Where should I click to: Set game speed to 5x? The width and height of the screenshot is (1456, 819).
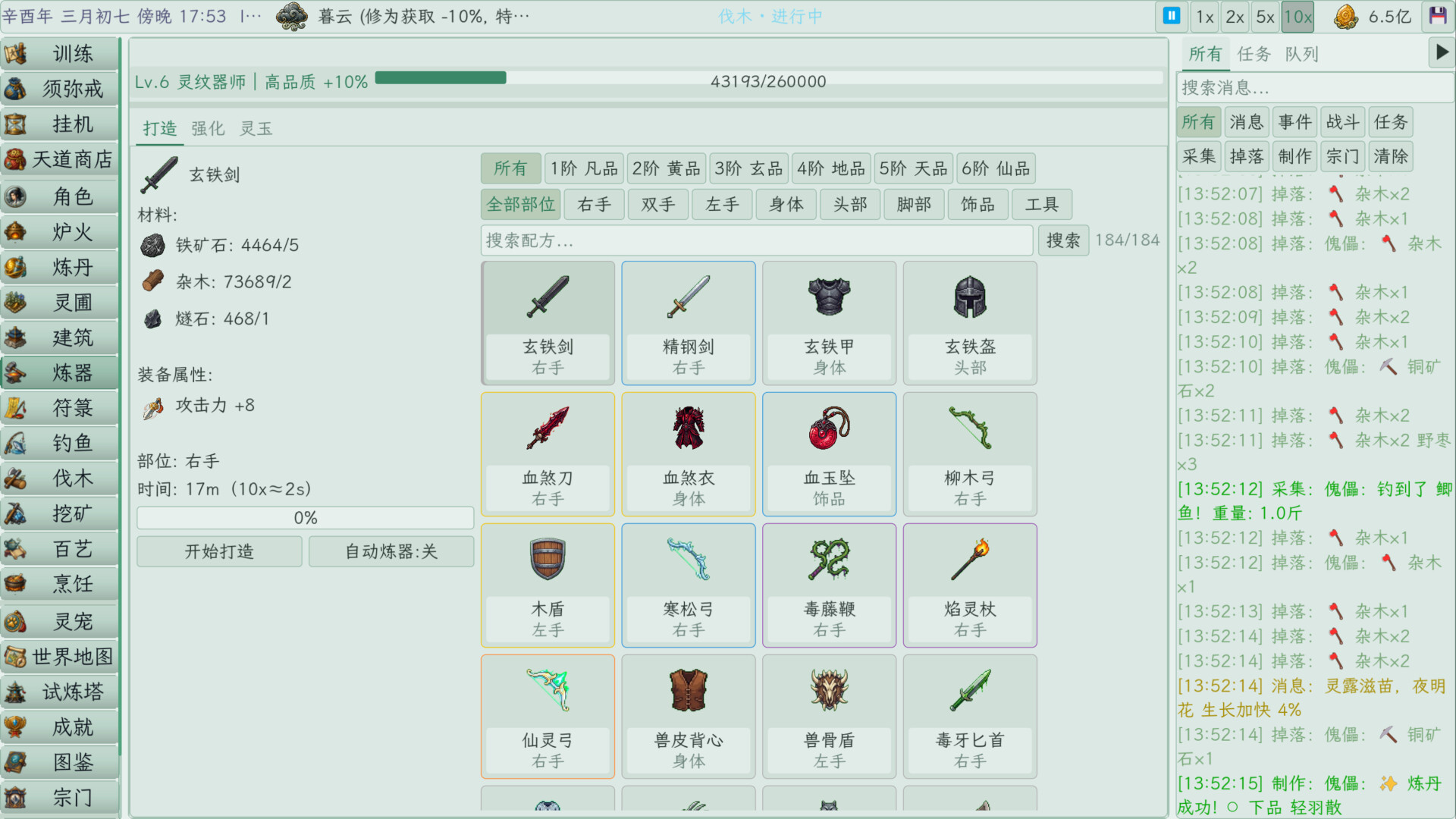coord(1265,17)
